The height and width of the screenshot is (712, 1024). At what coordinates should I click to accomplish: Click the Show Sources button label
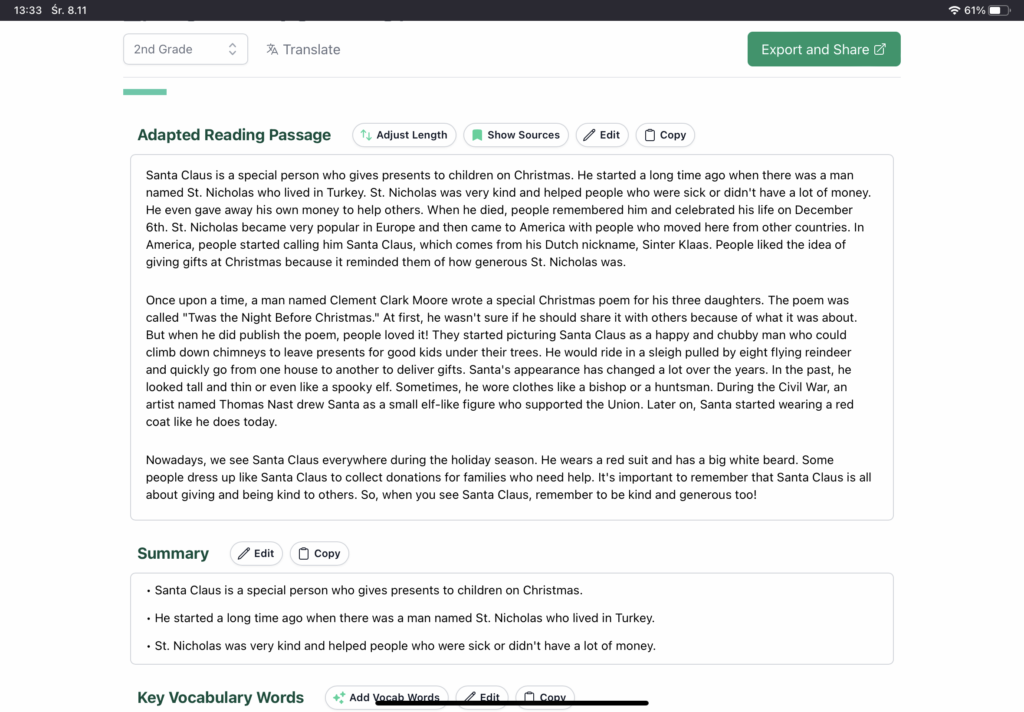click(x=523, y=135)
